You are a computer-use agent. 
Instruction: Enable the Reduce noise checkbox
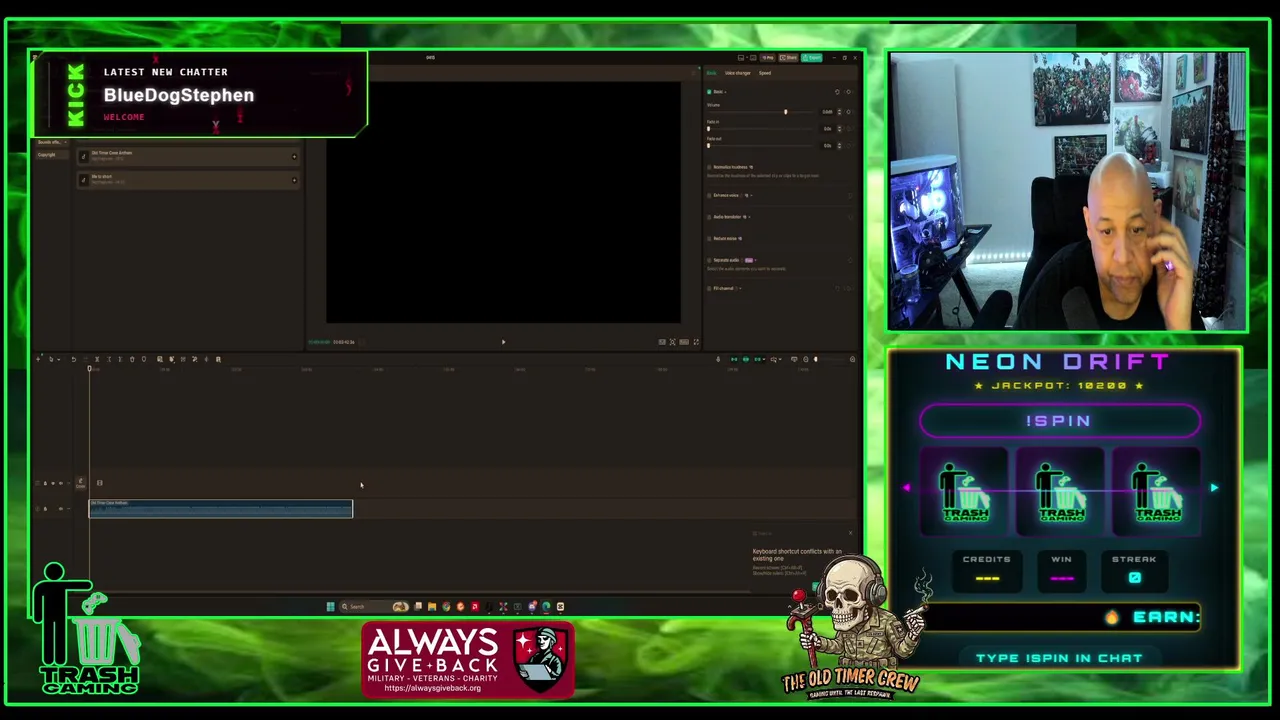point(709,238)
